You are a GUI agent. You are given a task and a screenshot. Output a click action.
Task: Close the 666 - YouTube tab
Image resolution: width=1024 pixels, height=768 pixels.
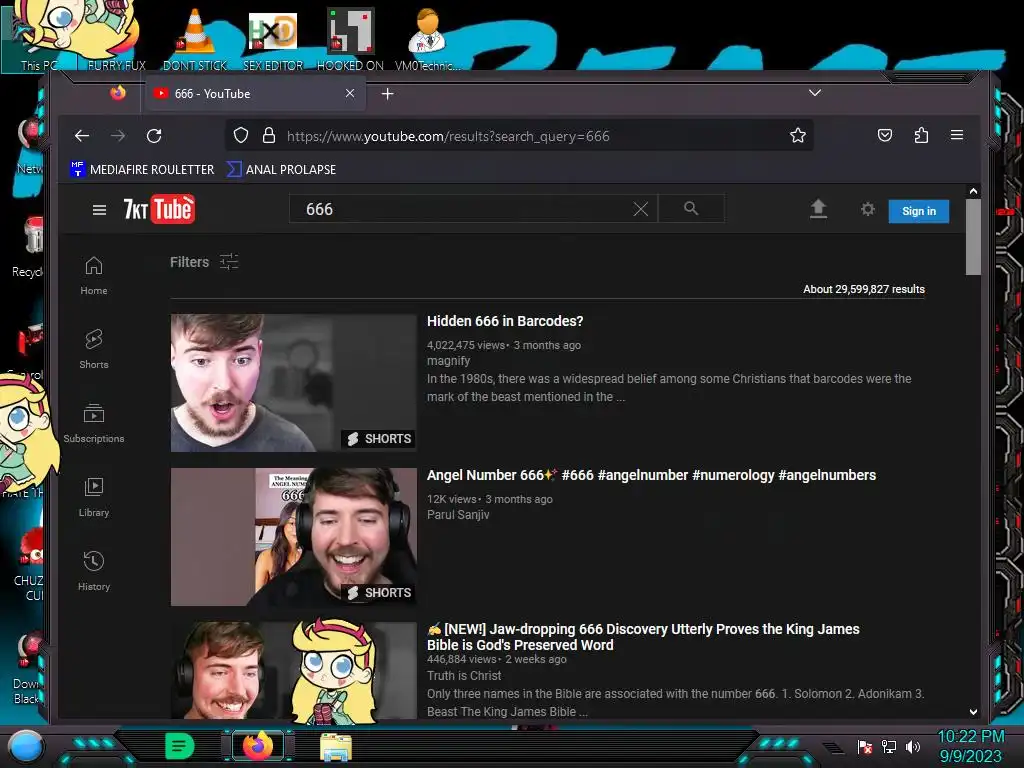tap(350, 93)
